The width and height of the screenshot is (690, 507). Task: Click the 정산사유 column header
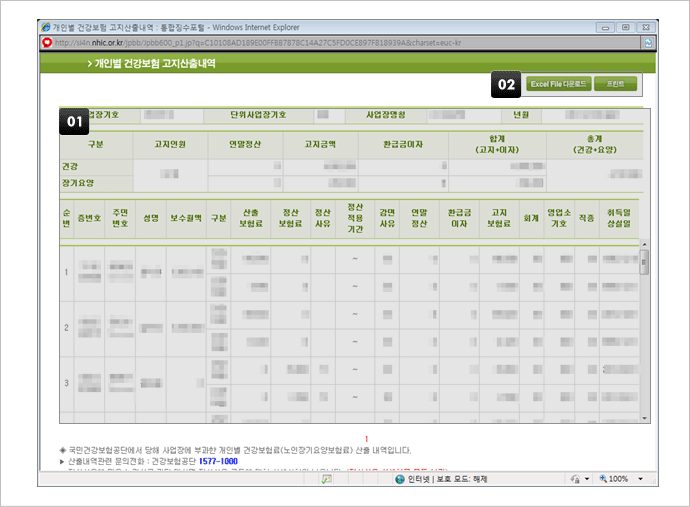click(x=323, y=218)
